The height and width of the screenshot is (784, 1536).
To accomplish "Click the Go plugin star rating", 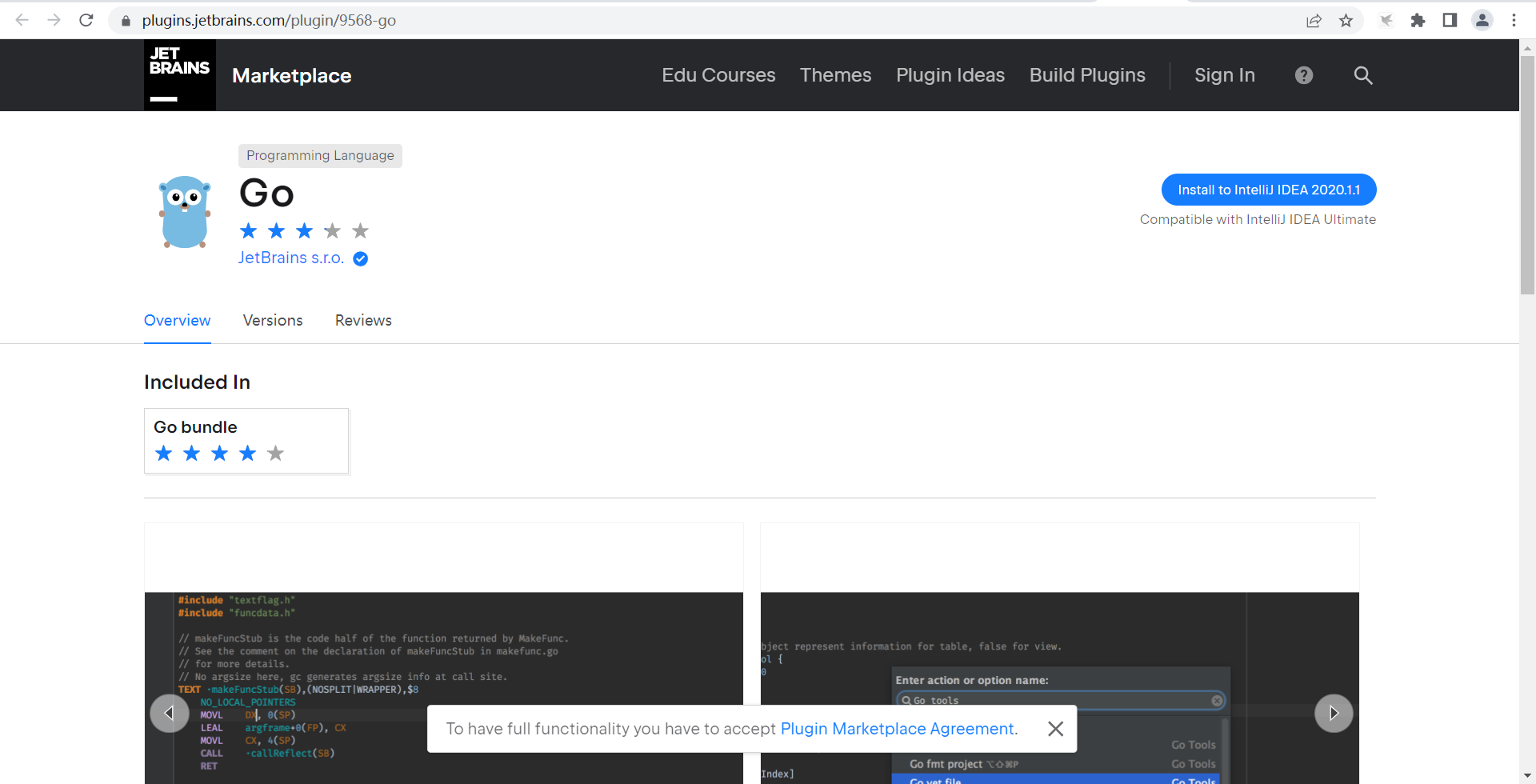I will [304, 231].
